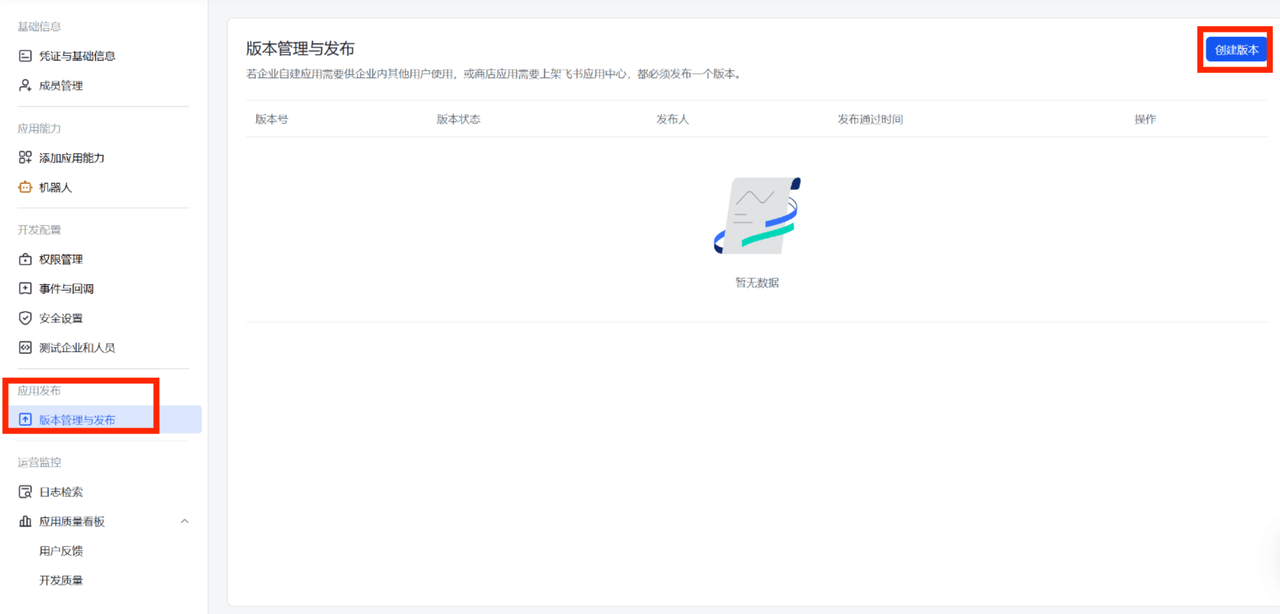Image resolution: width=1280 pixels, height=614 pixels.
Task: Open the 用户反馈 submenu item
Action: [61, 551]
